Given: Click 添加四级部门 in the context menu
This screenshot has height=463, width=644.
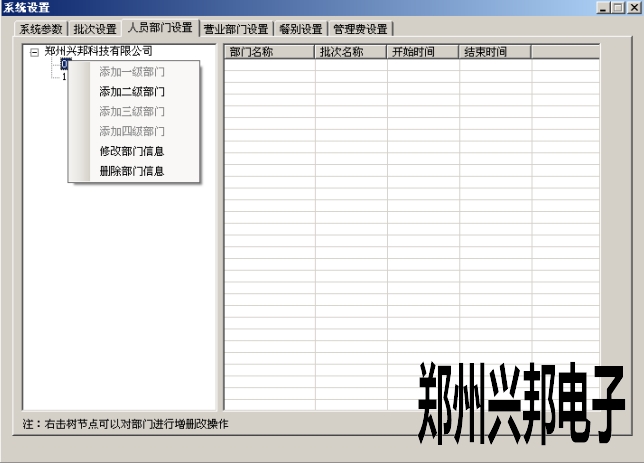Looking at the screenshot, I should [132, 131].
